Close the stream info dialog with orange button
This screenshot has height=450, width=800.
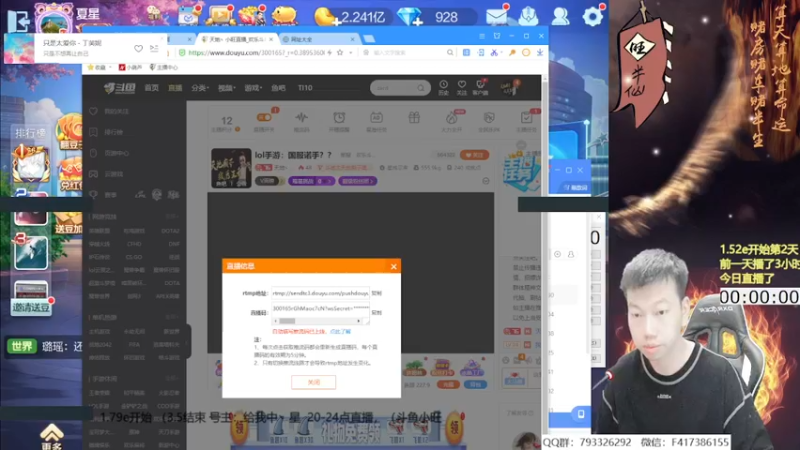click(x=313, y=382)
